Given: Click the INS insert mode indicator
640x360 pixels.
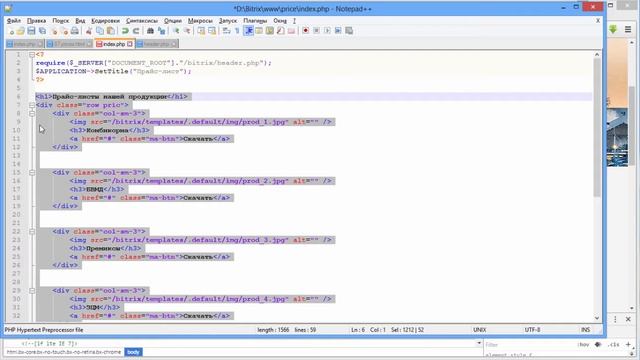Looking at the screenshot, I should pos(585,330).
